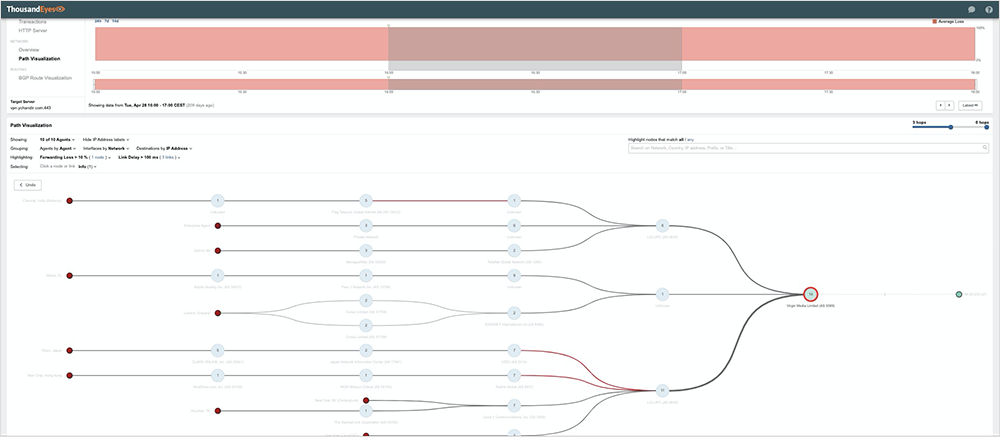The height and width of the screenshot is (437, 1000).
Task: Select the Virgin Media Limited red-circled node
Action: click(x=811, y=294)
